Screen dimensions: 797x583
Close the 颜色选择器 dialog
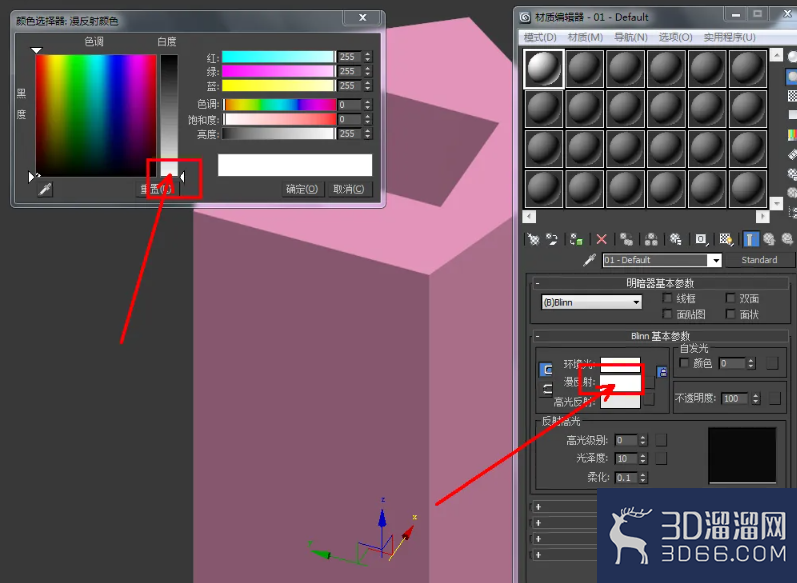pyautogui.click(x=363, y=18)
